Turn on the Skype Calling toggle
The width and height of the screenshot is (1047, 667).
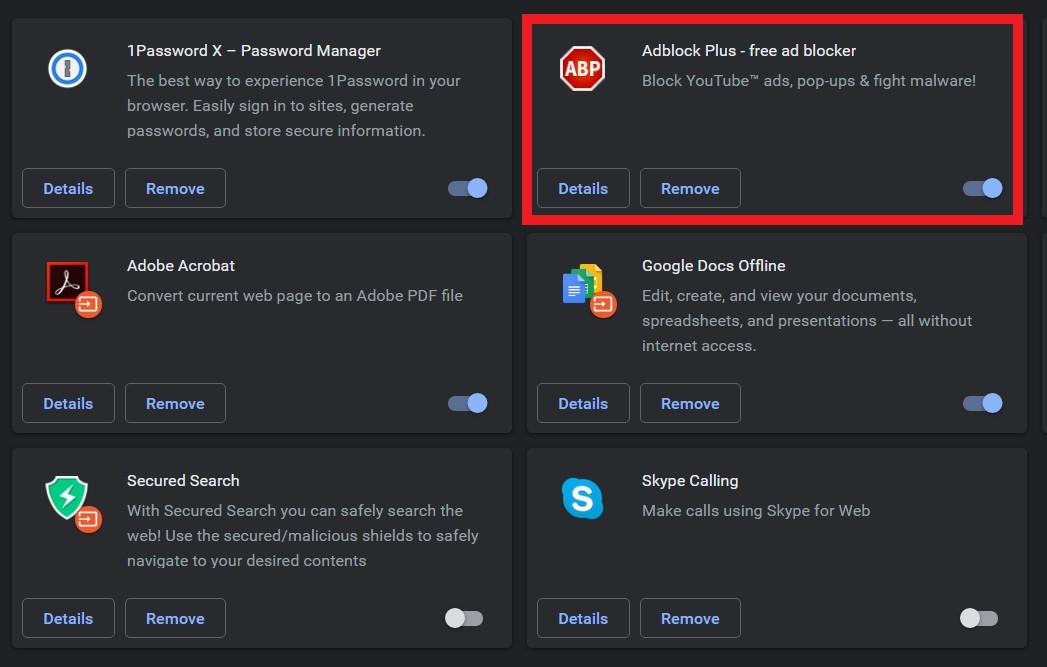[x=978, y=618]
